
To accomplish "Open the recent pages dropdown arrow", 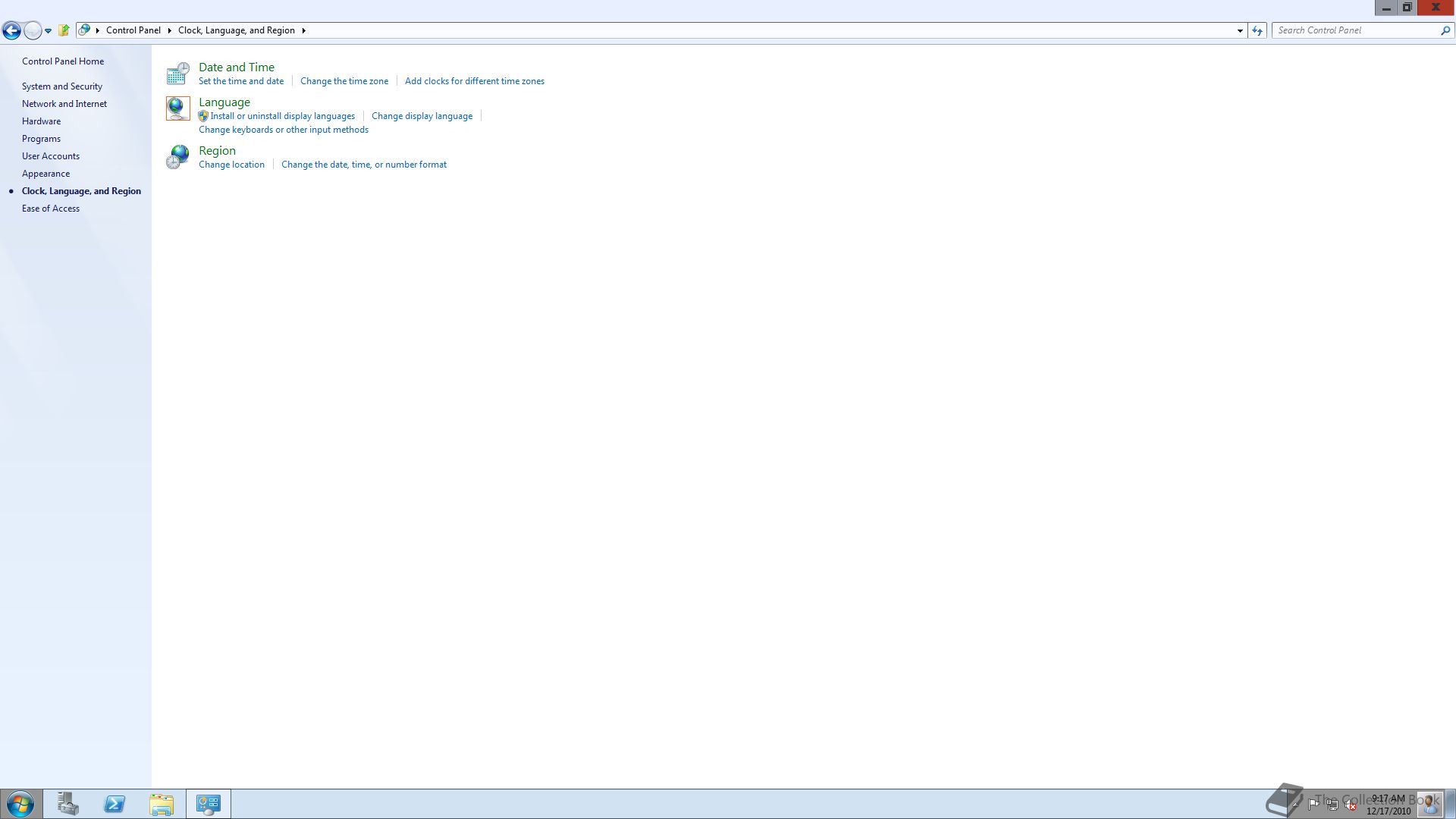I will [48, 31].
